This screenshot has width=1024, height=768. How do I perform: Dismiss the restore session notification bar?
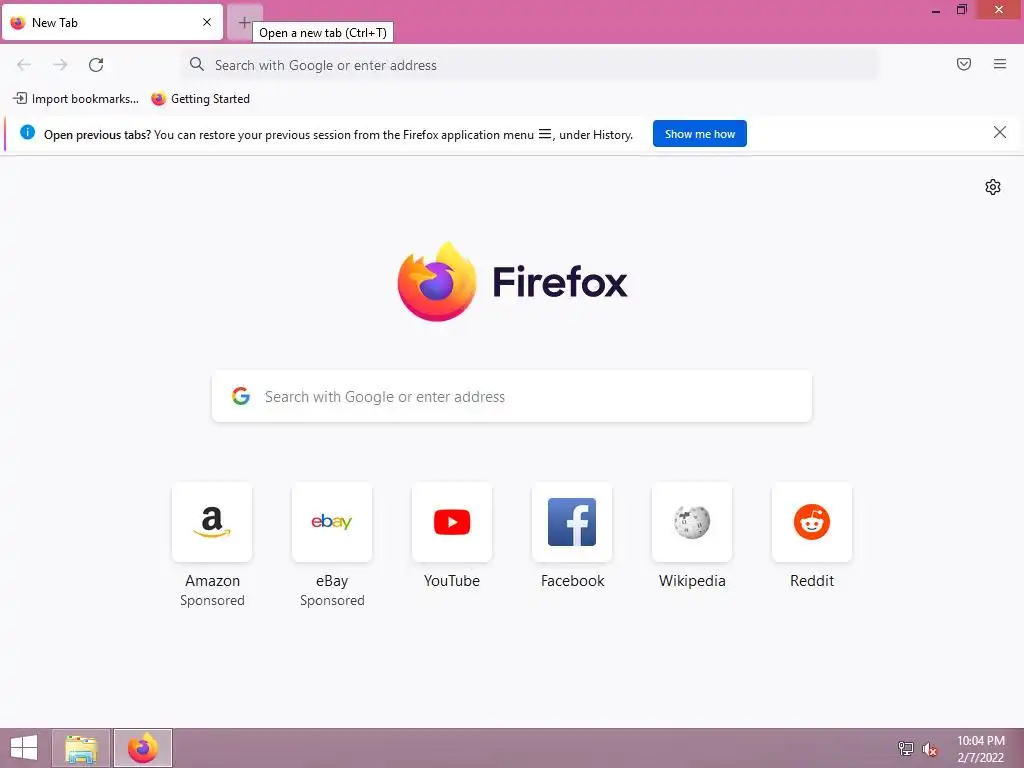(999, 133)
